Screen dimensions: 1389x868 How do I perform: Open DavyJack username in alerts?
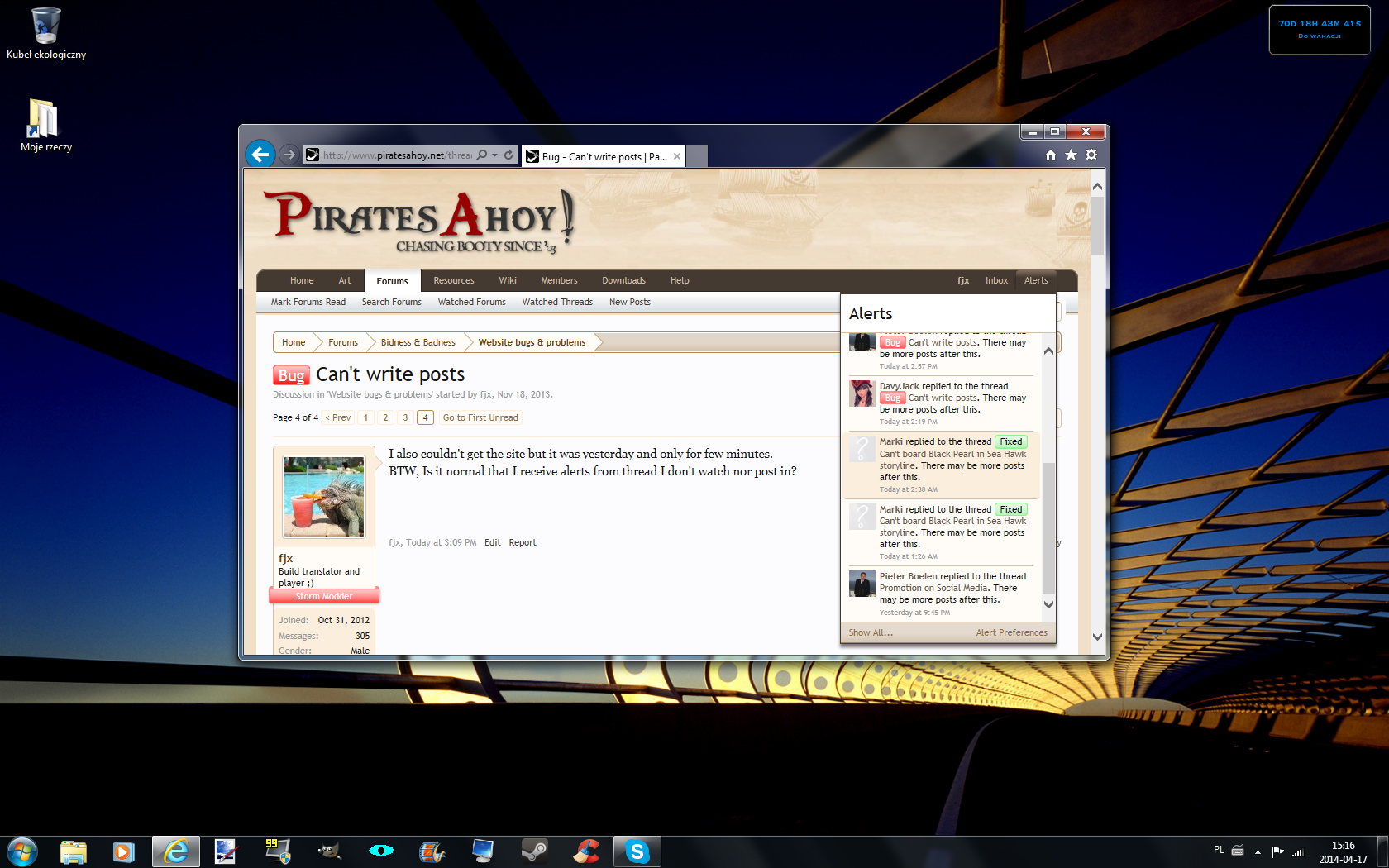point(900,386)
